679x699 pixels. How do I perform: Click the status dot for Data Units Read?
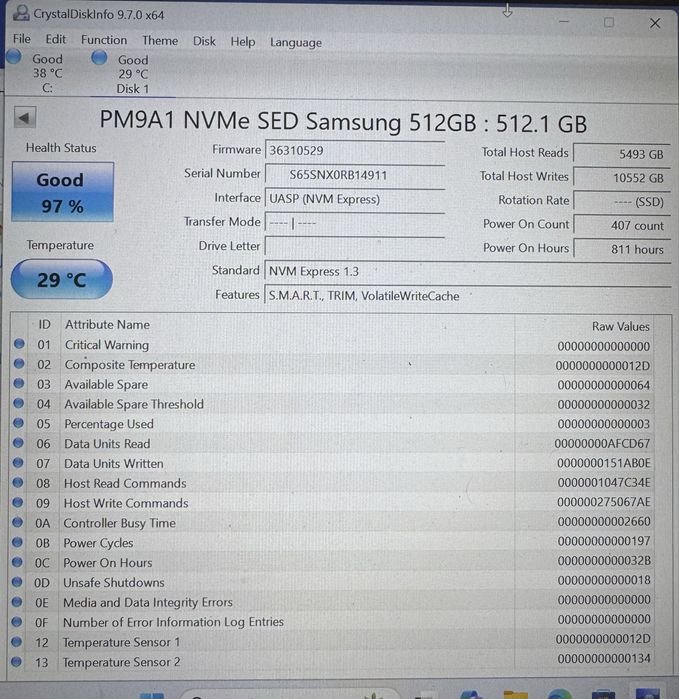click(x=18, y=443)
